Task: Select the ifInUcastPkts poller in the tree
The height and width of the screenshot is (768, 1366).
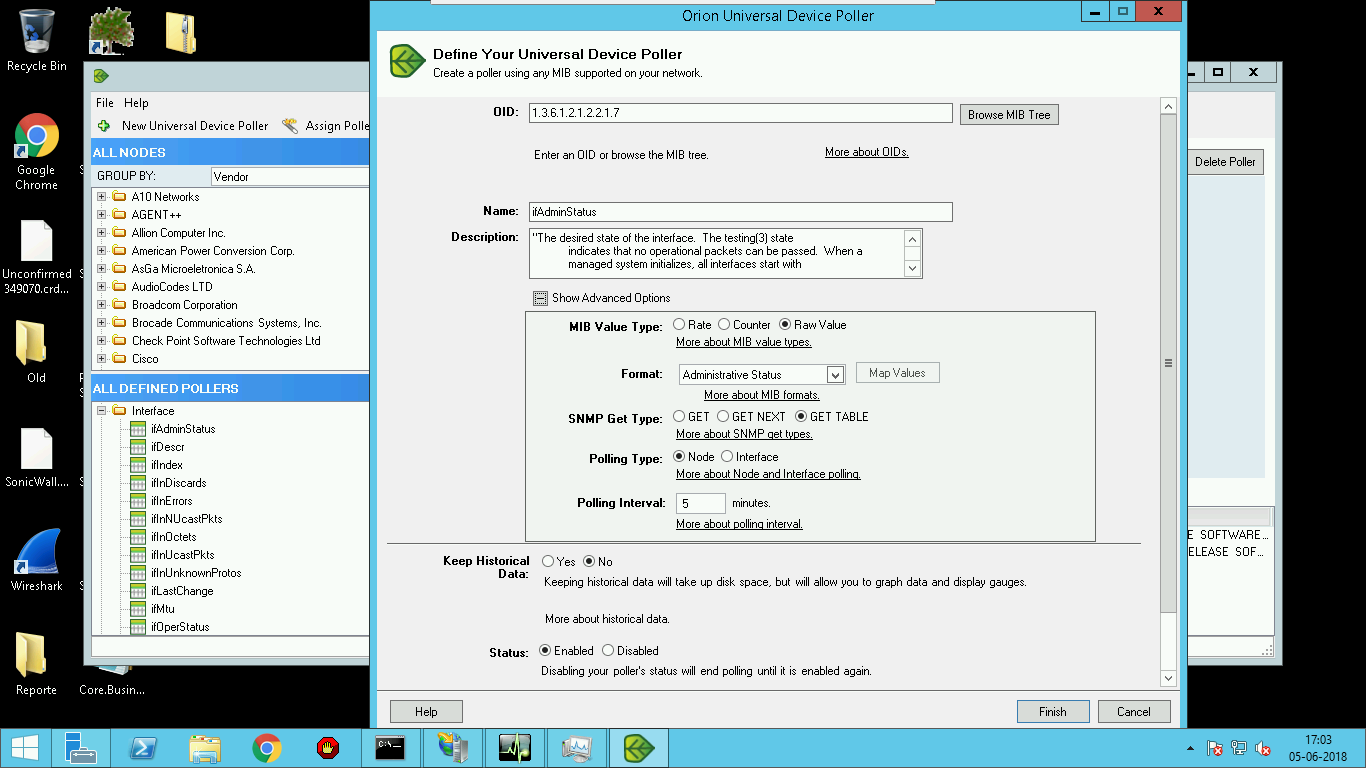Action: click(182, 555)
